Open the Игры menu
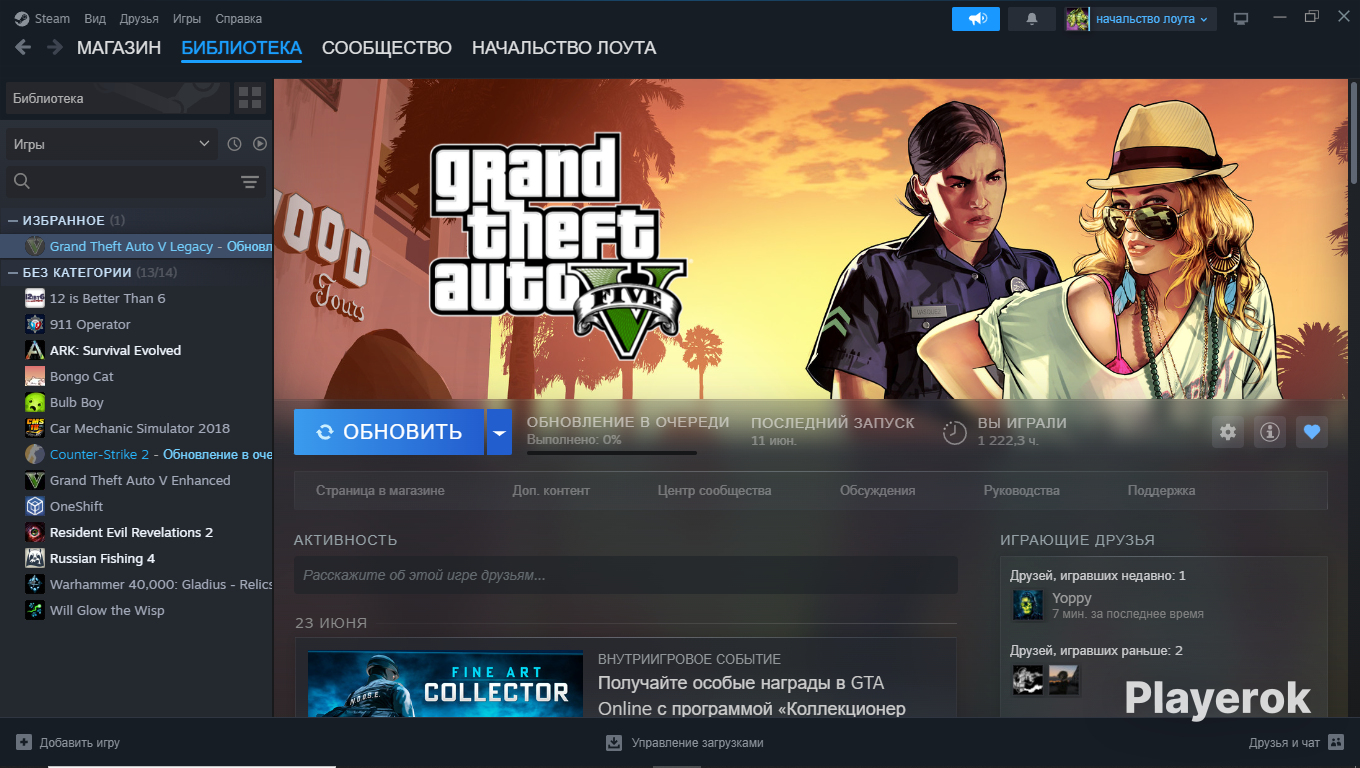This screenshot has width=1360, height=768. coord(187,18)
